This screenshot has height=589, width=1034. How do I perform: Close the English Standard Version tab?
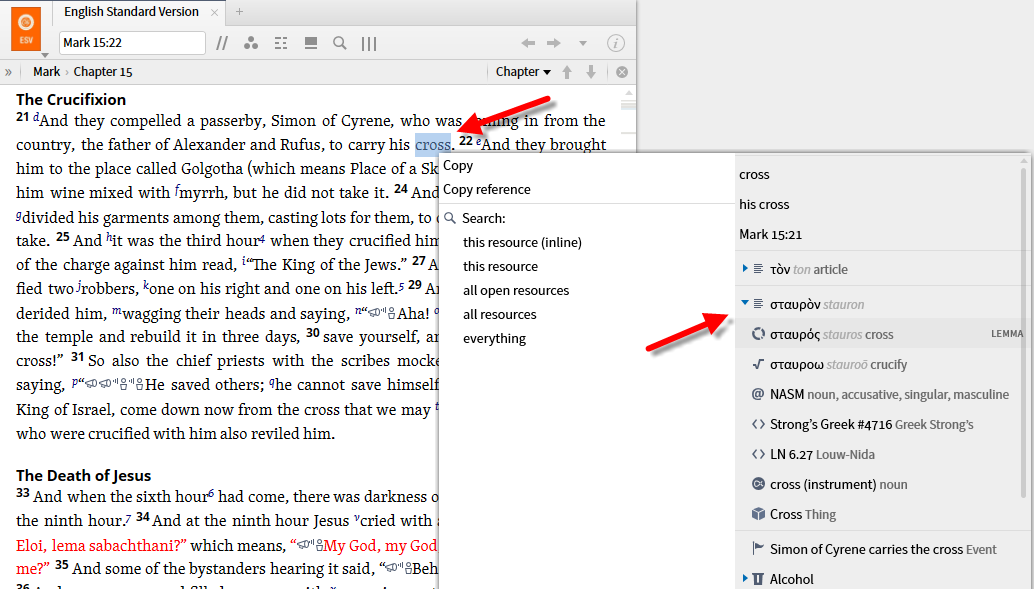pyautogui.click(x=214, y=13)
